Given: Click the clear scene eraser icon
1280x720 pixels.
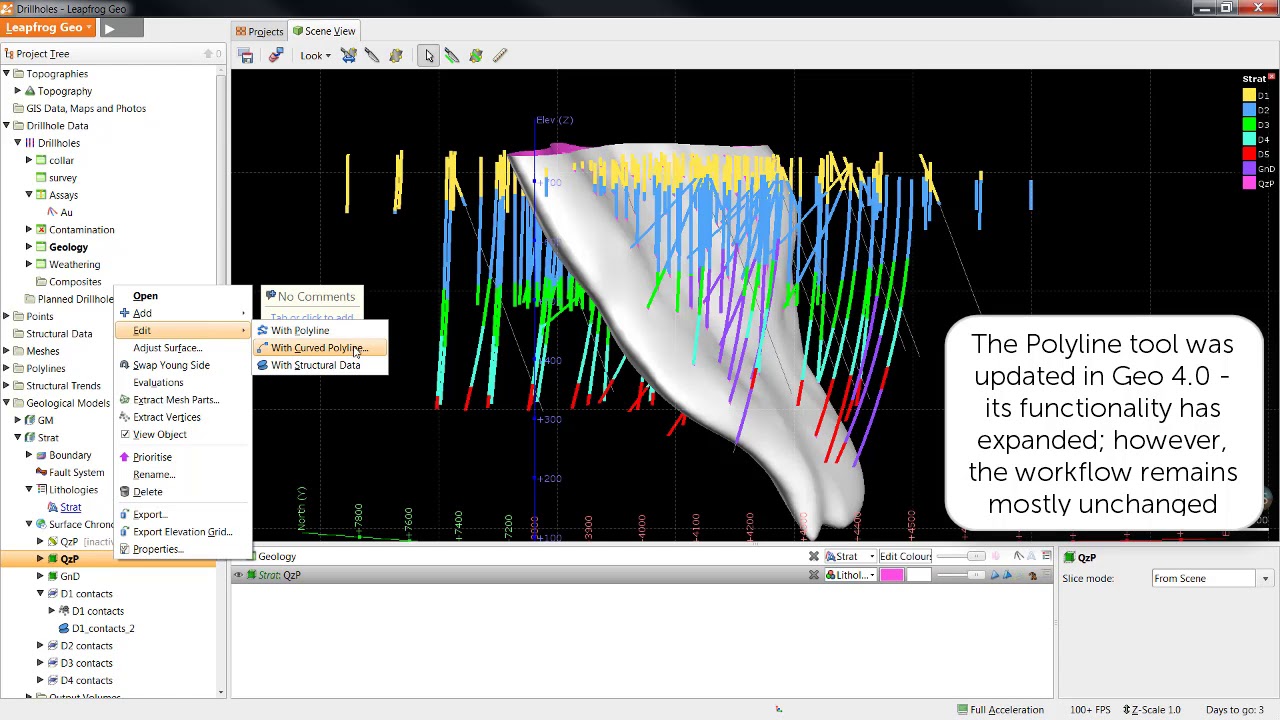Looking at the screenshot, I should pos(275,56).
